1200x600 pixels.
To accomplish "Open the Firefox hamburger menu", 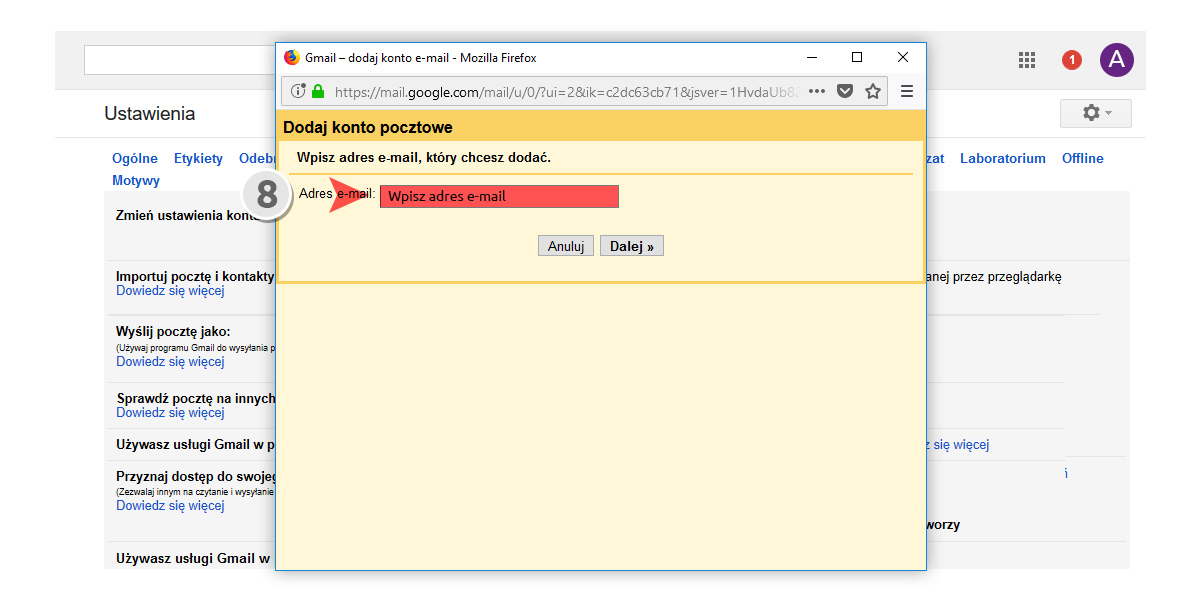I will (907, 91).
